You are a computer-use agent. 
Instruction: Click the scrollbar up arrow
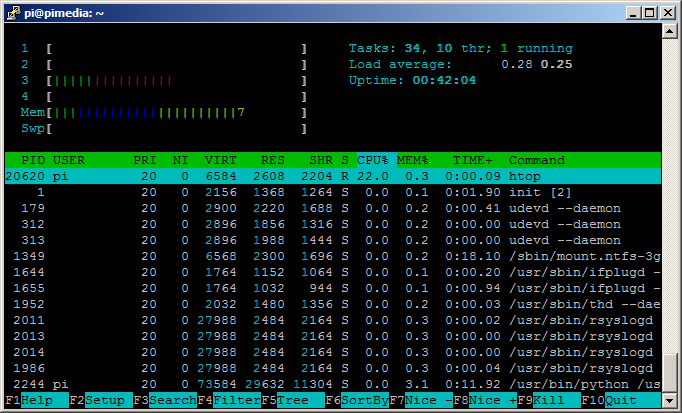click(x=669, y=31)
